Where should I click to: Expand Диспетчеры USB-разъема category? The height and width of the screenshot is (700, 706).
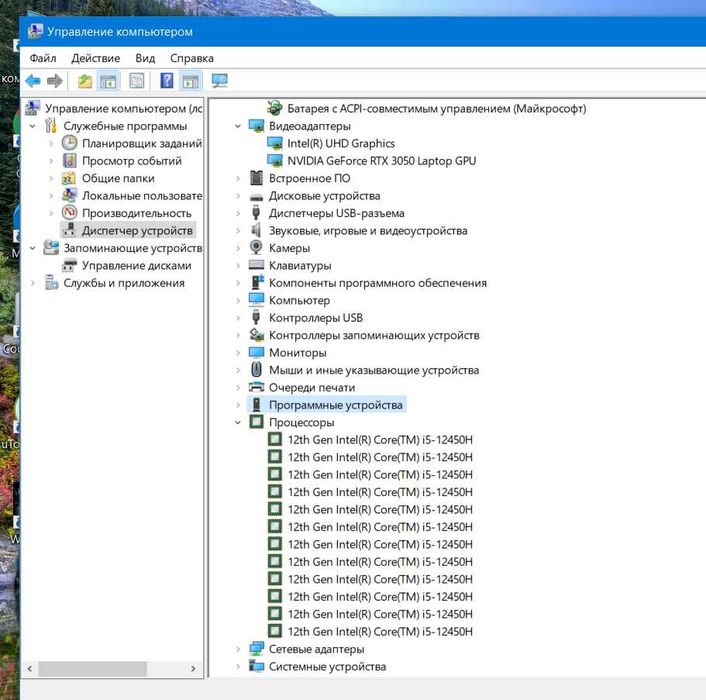238,213
